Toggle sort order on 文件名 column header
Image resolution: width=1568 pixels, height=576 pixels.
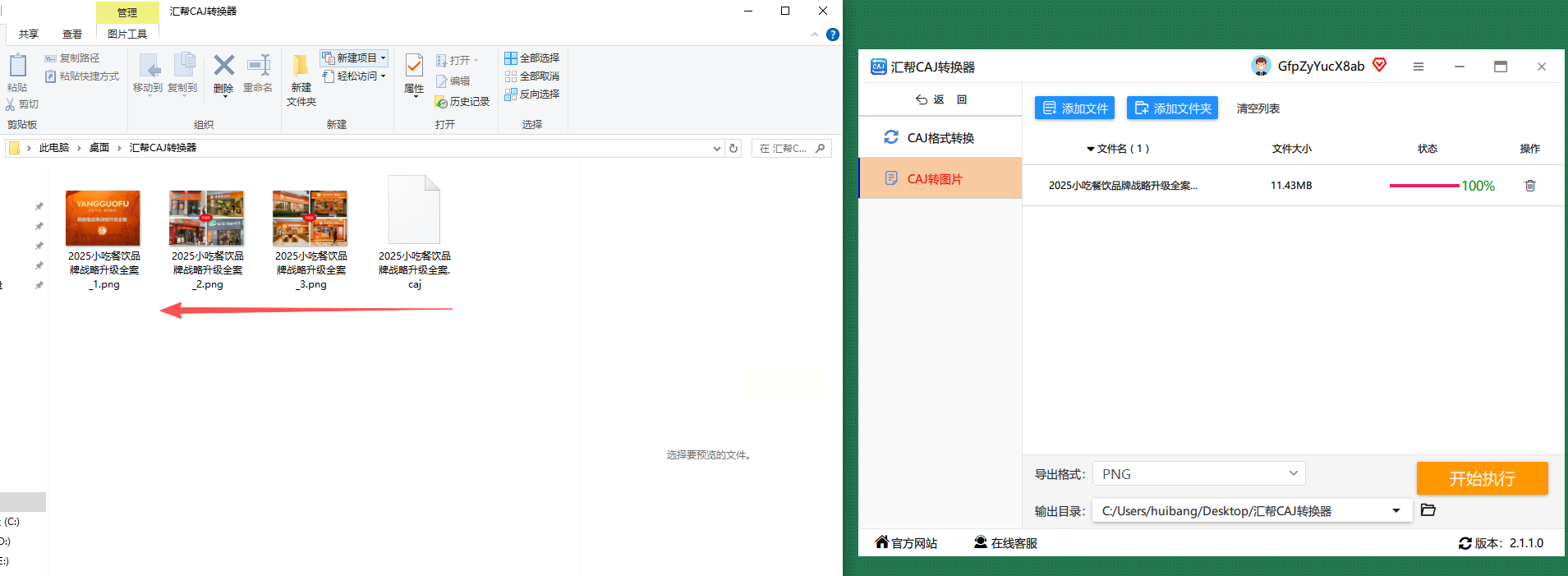(1117, 149)
